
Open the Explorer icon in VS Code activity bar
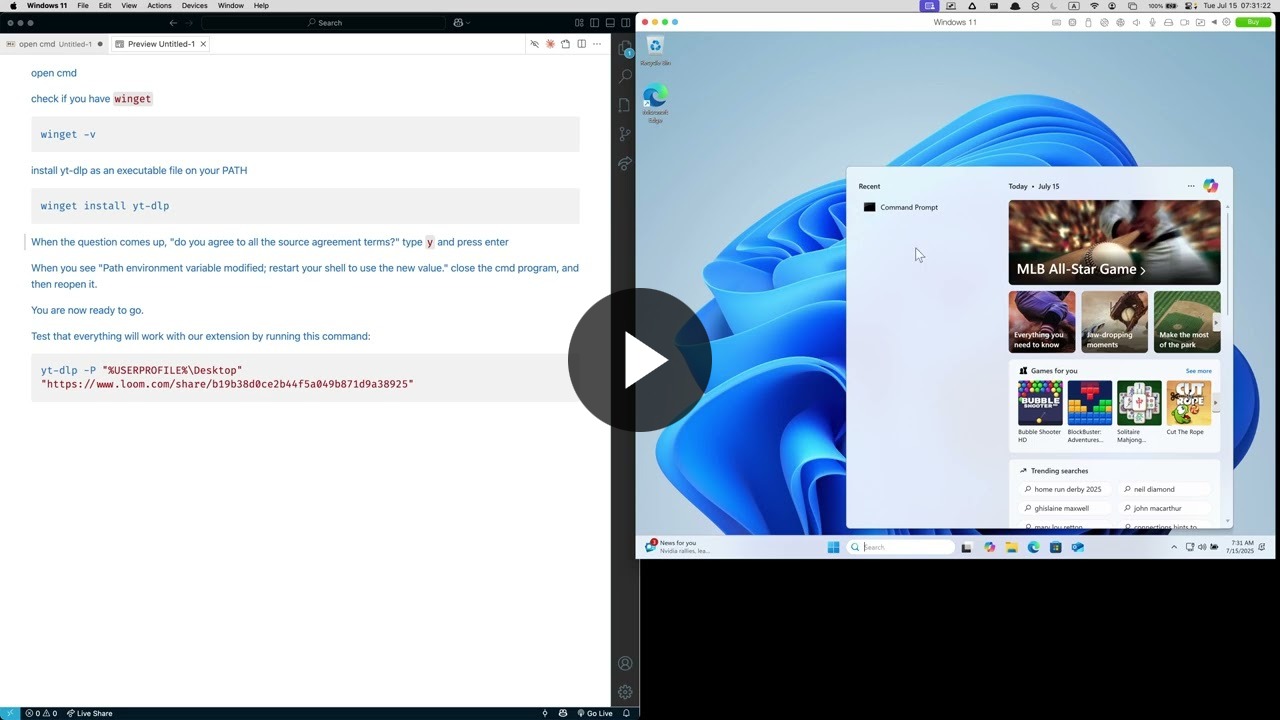click(625, 48)
